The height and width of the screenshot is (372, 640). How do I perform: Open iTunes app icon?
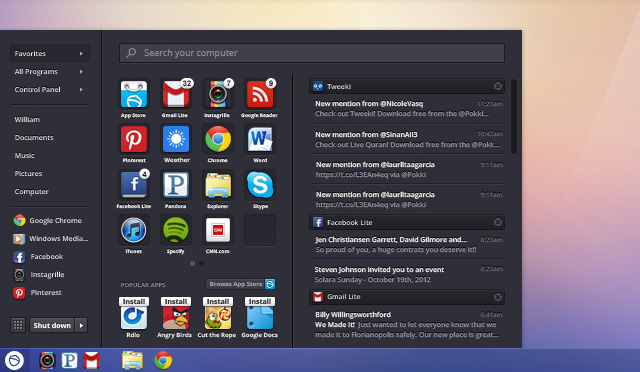pyautogui.click(x=134, y=230)
